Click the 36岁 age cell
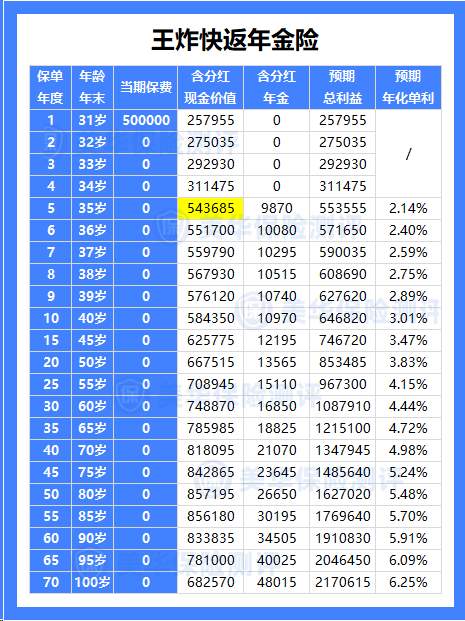The width and height of the screenshot is (465, 621). point(92,230)
